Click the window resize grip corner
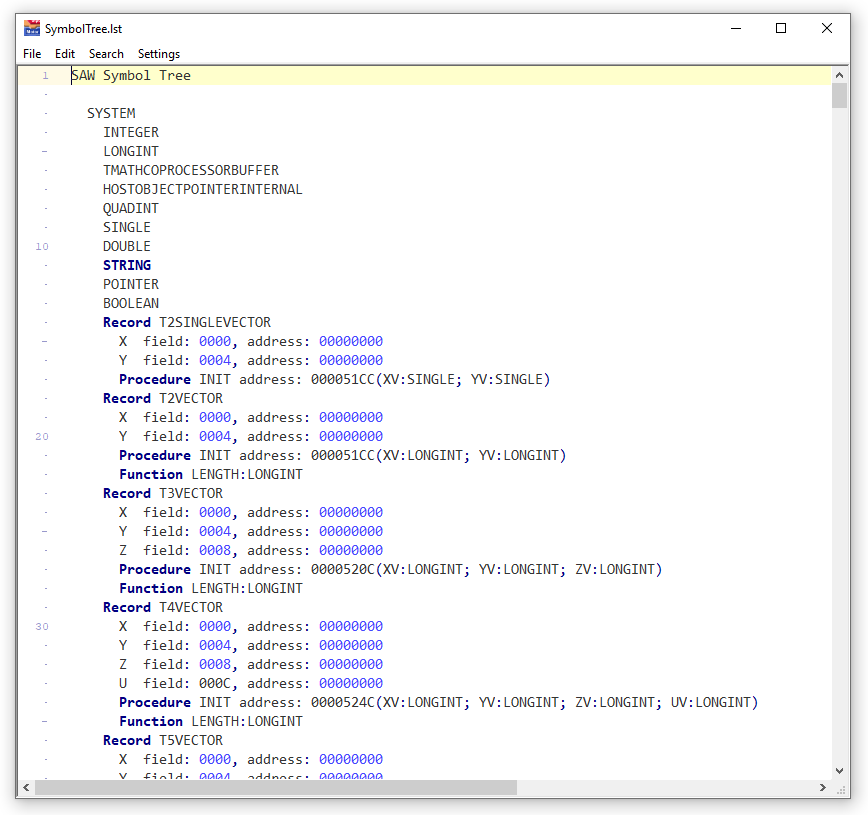The height and width of the screenshot is (815, 868). (841, 790)
